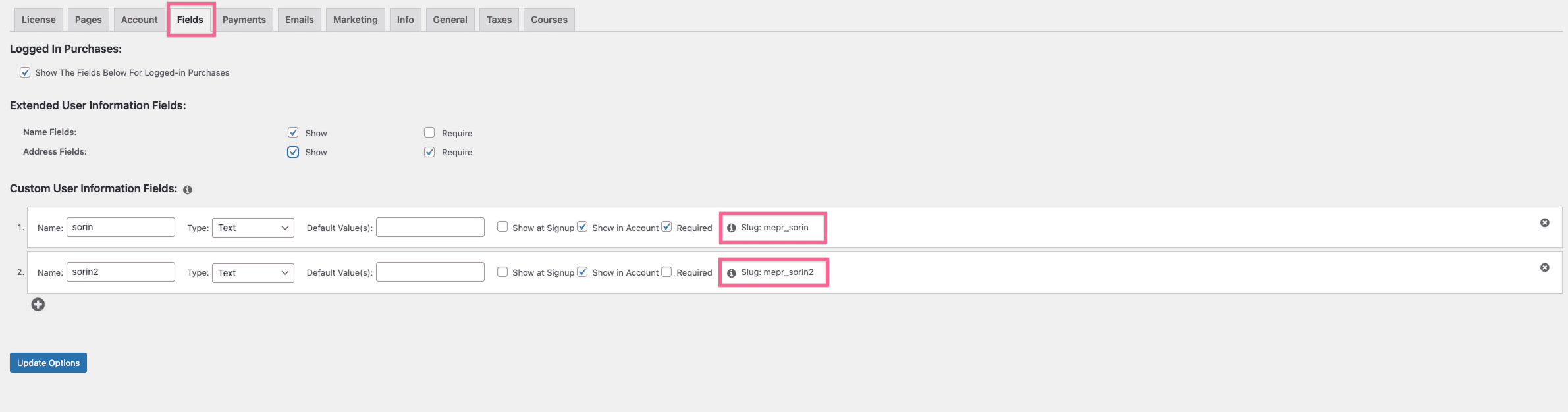The height and width of the screenshot is (412, 1568).
Task: Open Type dropdown for sorin field
Action: [253, 228]
